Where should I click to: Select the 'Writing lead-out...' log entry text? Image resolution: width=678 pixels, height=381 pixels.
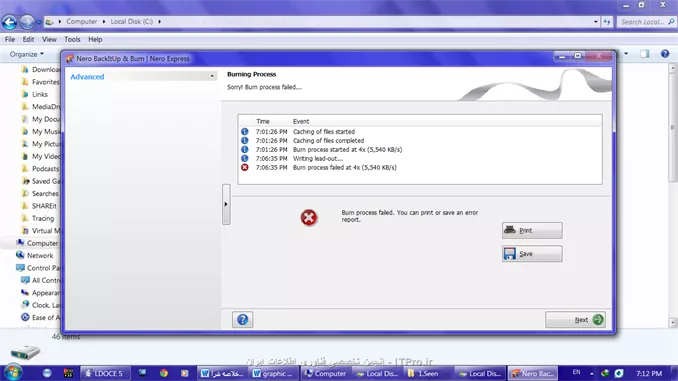(x=318, y=158)
